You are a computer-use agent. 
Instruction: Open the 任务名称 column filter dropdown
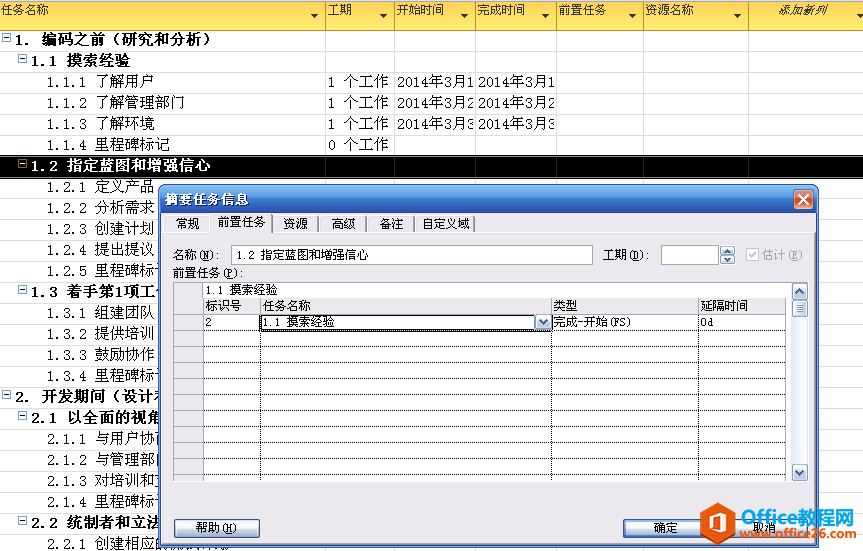[x=314, y=15]
